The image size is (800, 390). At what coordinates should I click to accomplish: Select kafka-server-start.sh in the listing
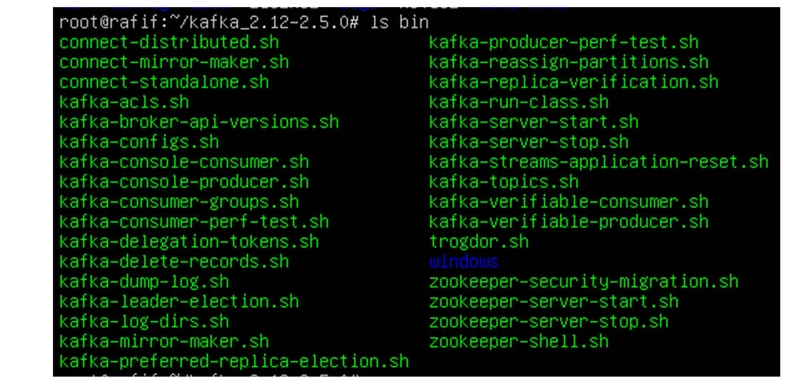533,122
